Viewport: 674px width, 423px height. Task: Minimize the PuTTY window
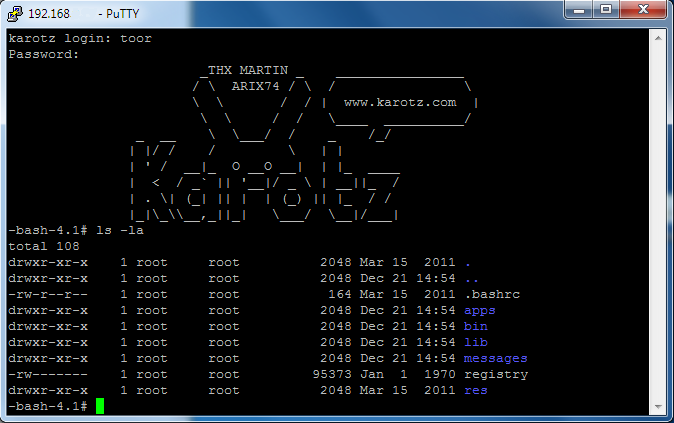click(x=579, y=9)
